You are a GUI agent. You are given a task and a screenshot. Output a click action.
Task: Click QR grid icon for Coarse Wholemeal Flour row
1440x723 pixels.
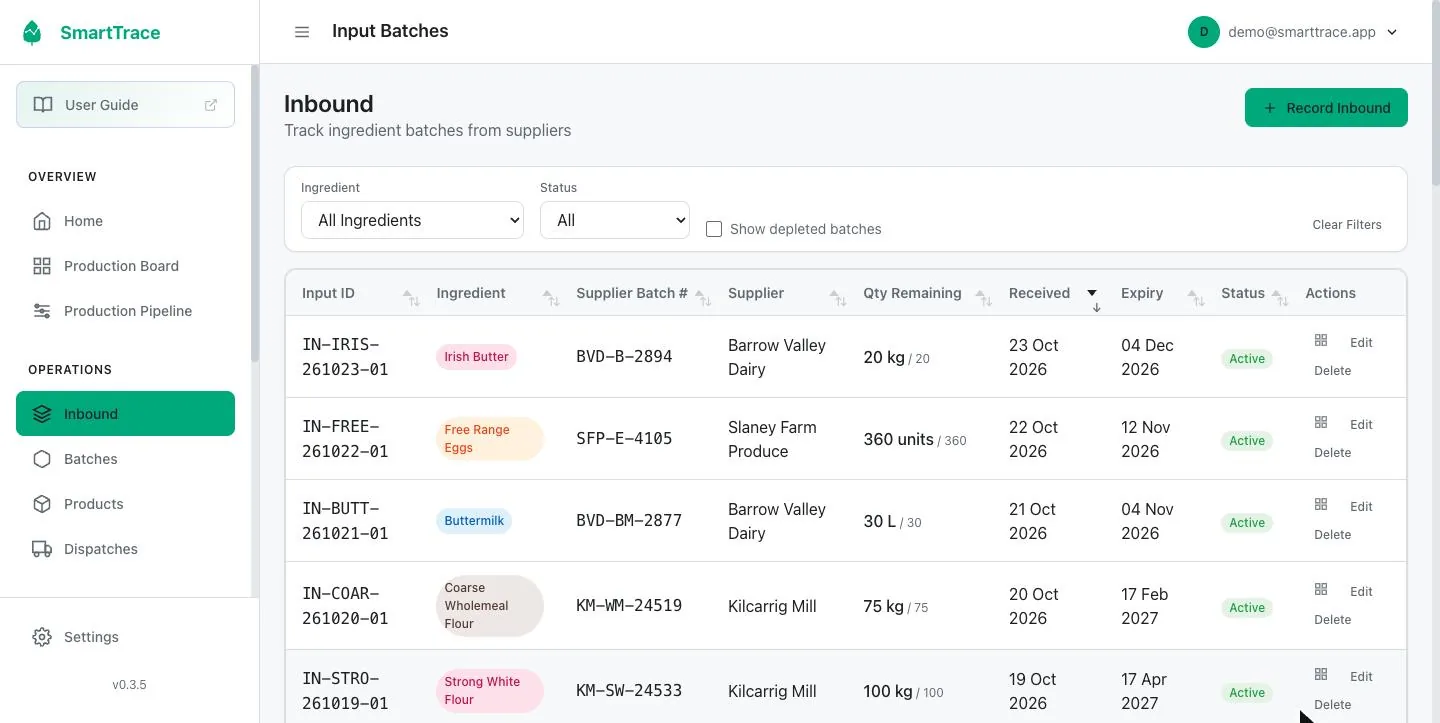click(1321, 589)
